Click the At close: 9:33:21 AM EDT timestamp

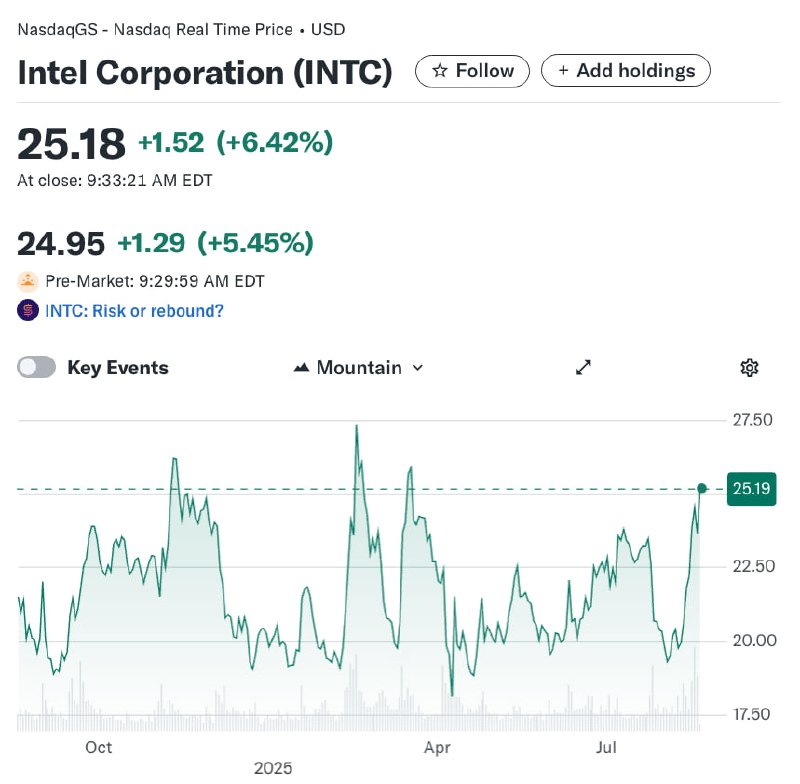click(x=115, y=181)
